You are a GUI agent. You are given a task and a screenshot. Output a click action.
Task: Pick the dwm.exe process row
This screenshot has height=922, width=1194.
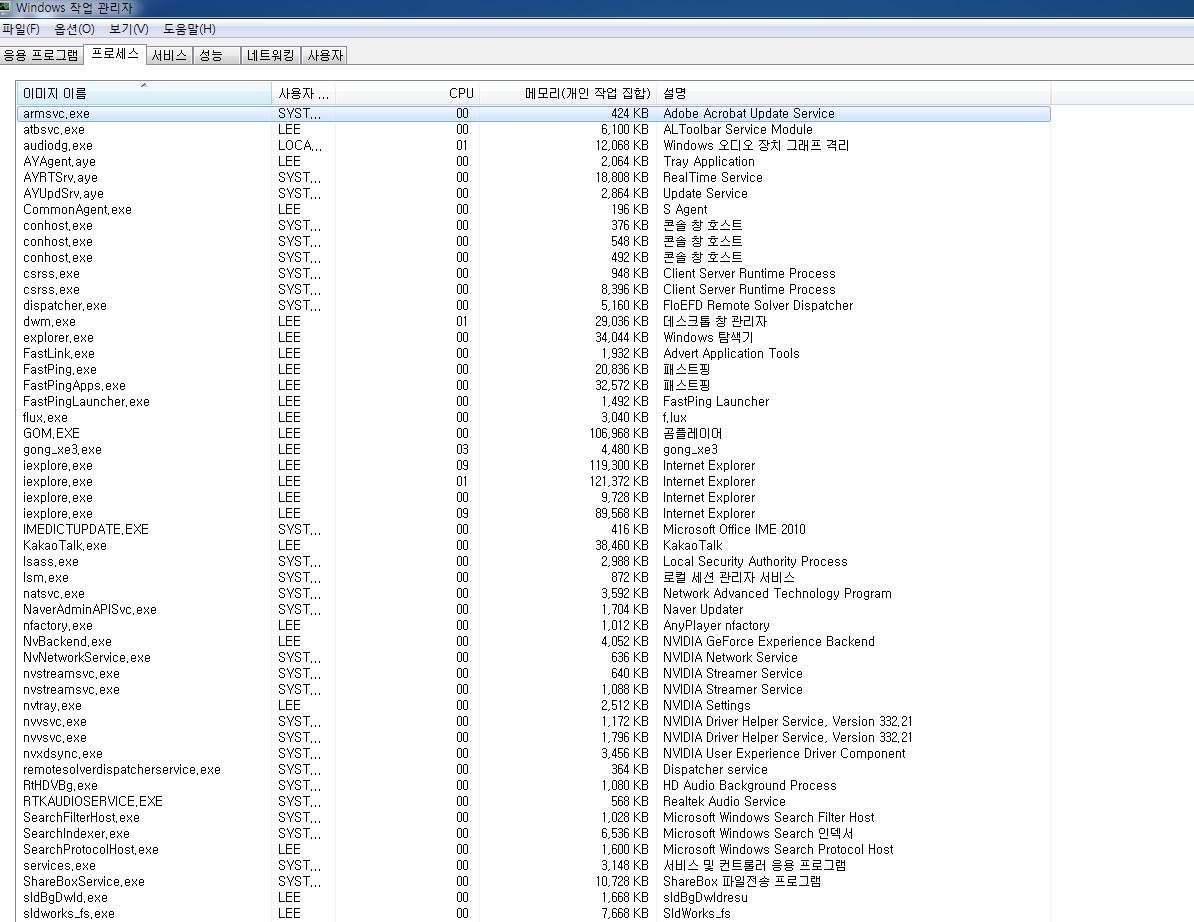[x=49, y=321]
